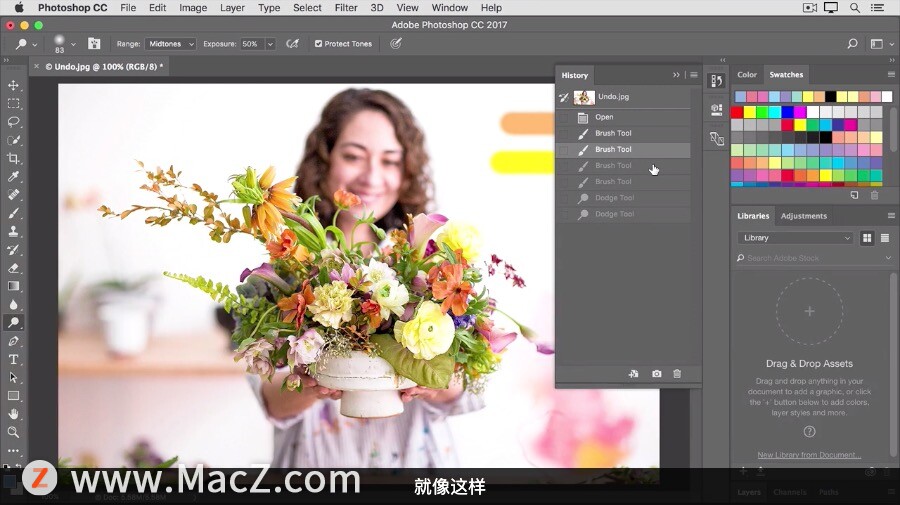Select the Pen tool
The width and height of the screenshot is (900, 505).
tap(13, 341)
